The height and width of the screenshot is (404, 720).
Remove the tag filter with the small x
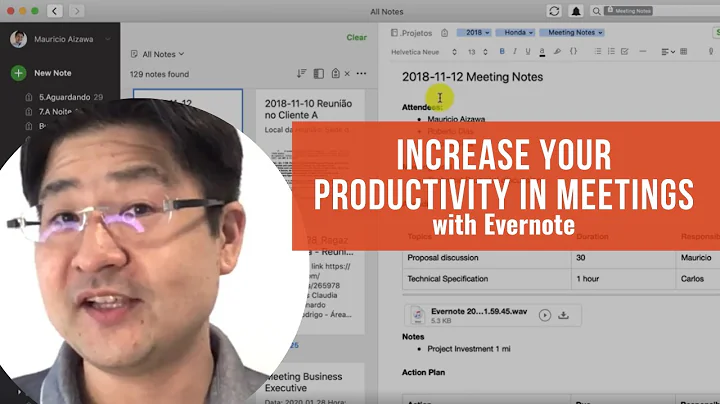(347, 73)
